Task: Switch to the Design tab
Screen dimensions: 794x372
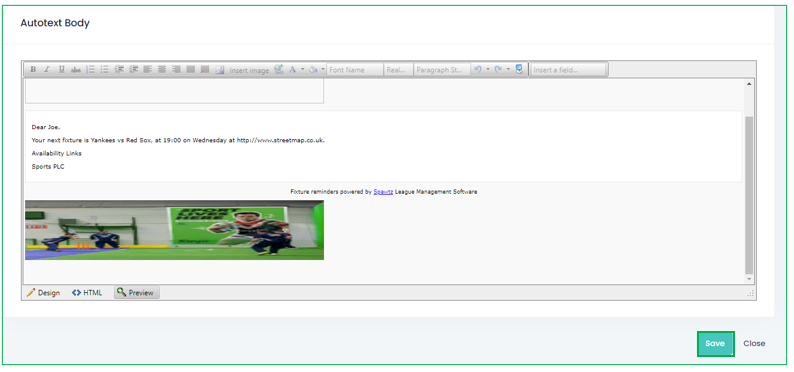Action: tap(43, 293)
